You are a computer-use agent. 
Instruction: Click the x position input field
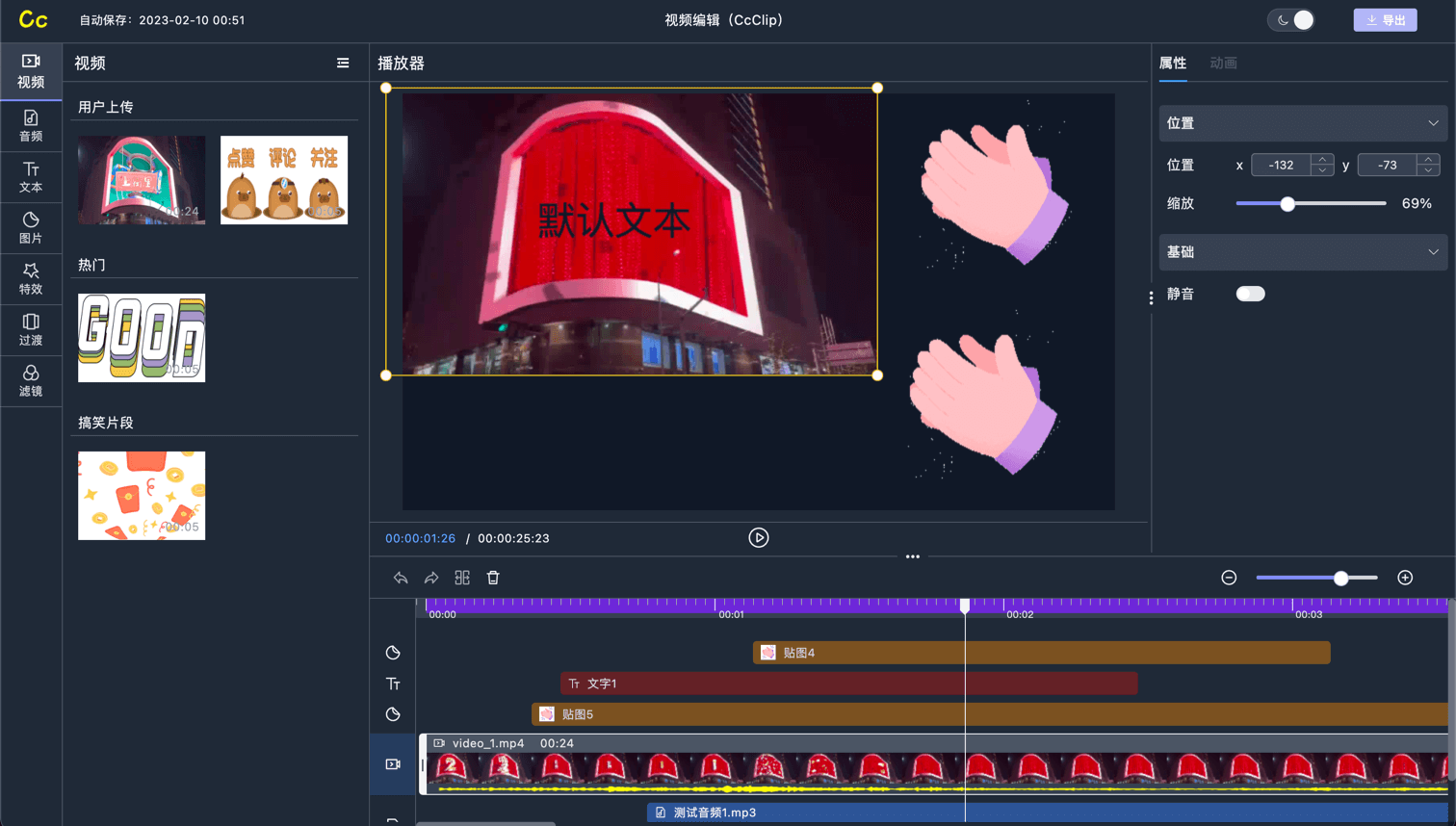[x=1282, y=165]
